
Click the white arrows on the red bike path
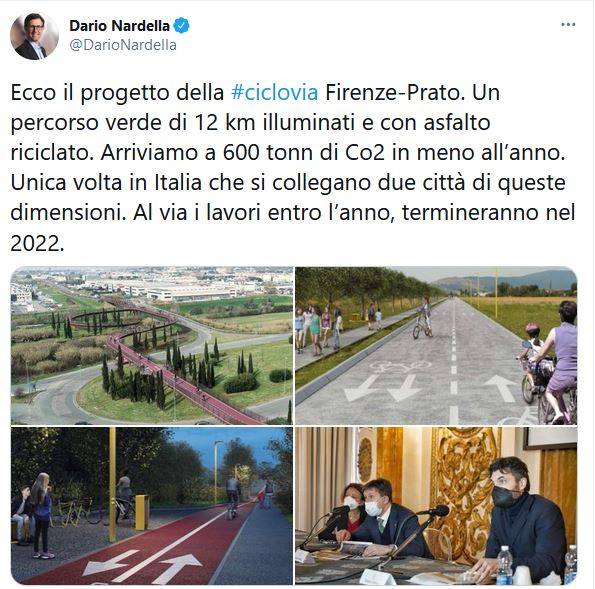tap(142, 562)
